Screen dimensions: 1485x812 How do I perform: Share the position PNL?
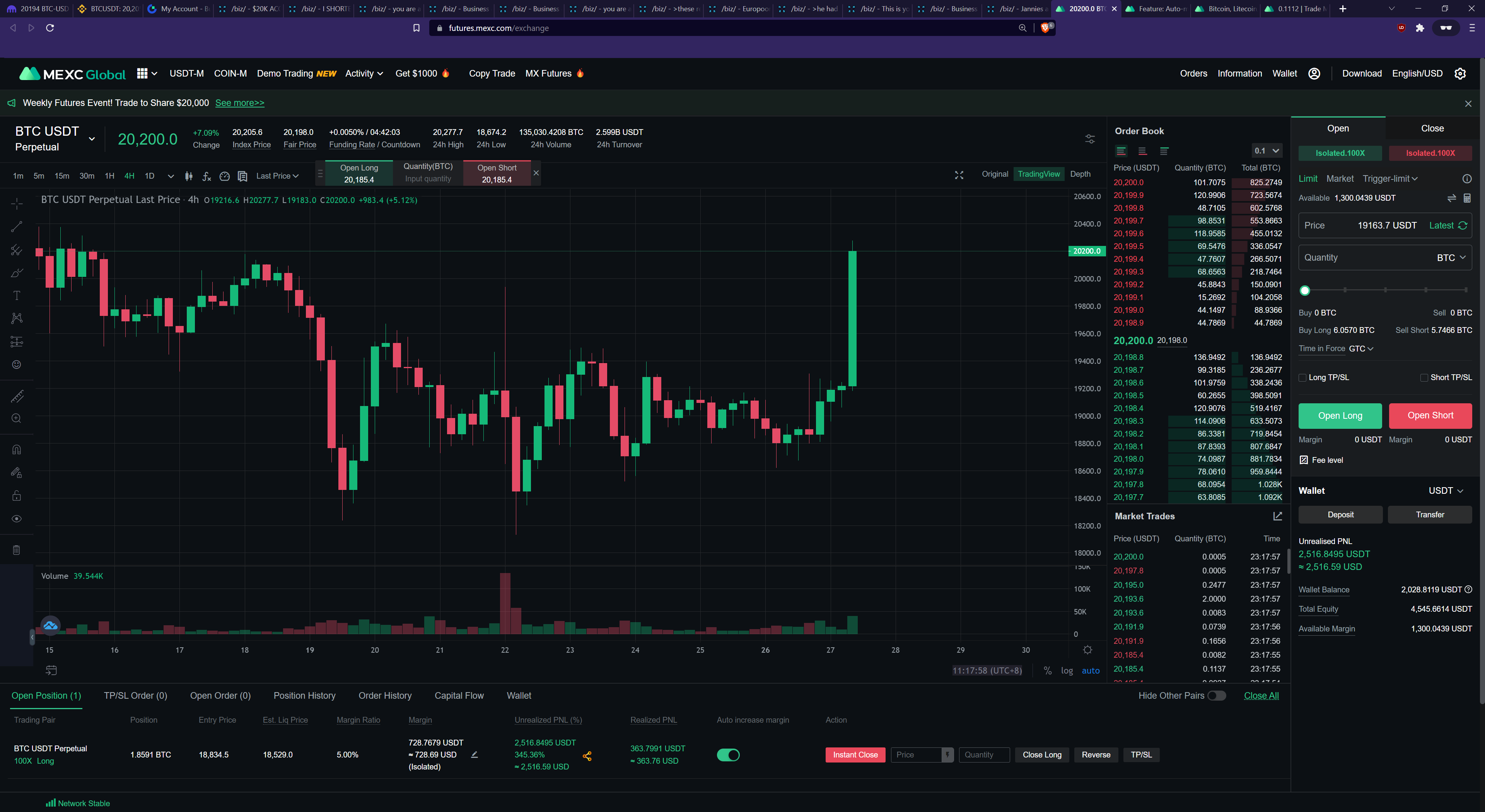point(587,756)
